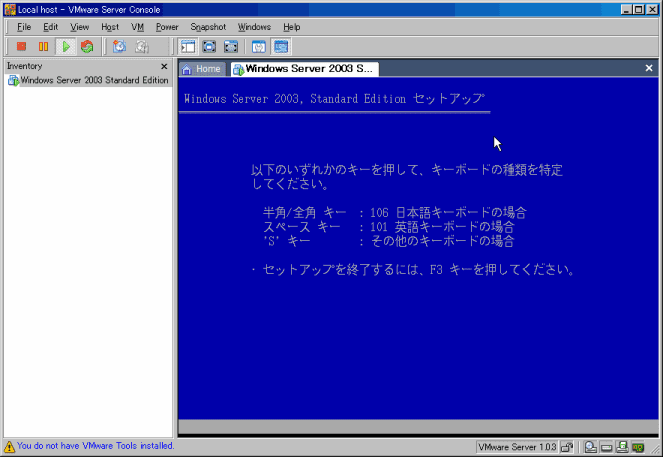
Task: Click the green Power On play button
Action: [66, 47]
